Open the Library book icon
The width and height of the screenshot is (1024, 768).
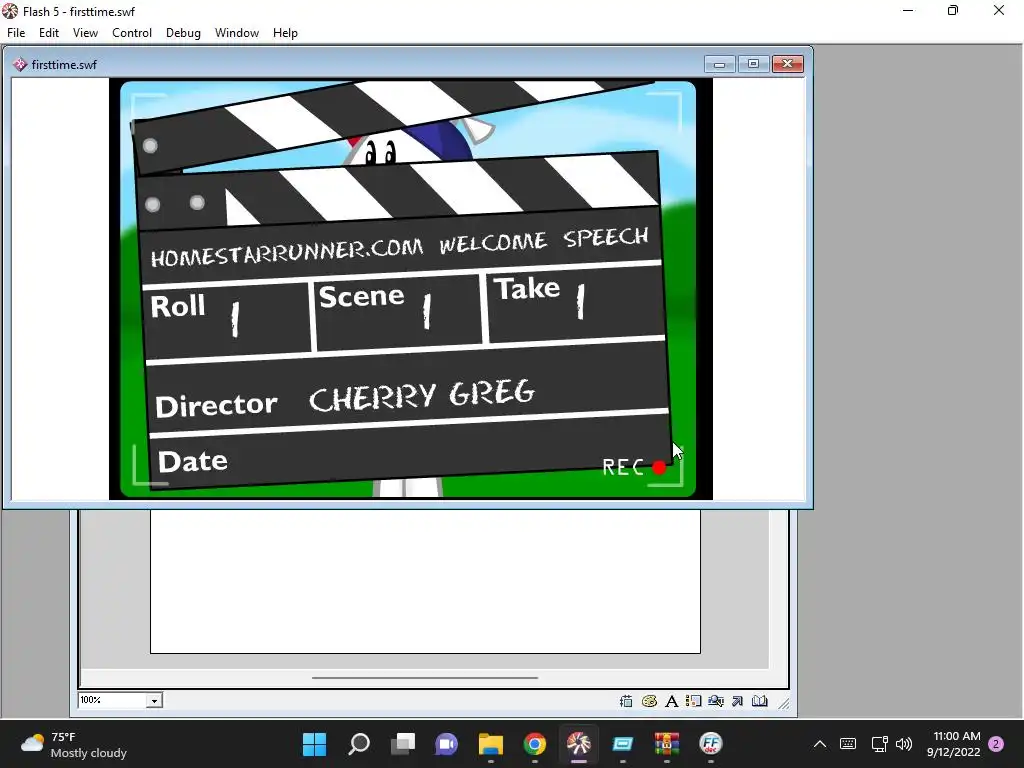760,701
